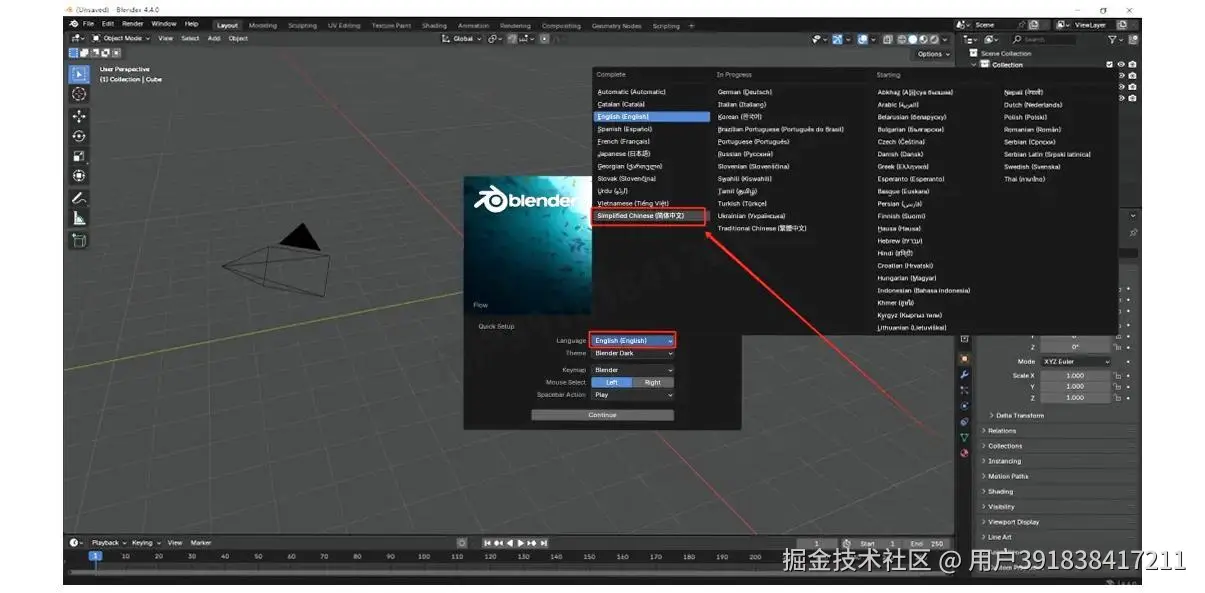
Task: Toggle Collection exclude checkbox in outliner
Action: pos(1109,64)
